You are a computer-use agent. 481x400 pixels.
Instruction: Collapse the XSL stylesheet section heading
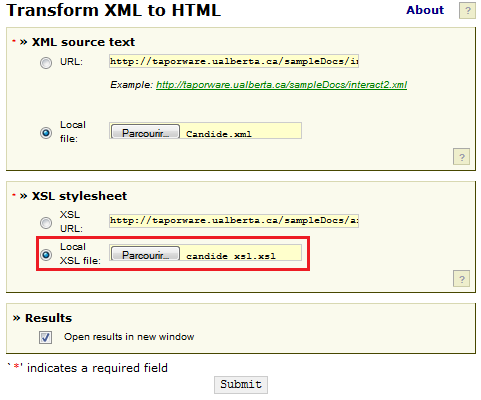[79, 196]
